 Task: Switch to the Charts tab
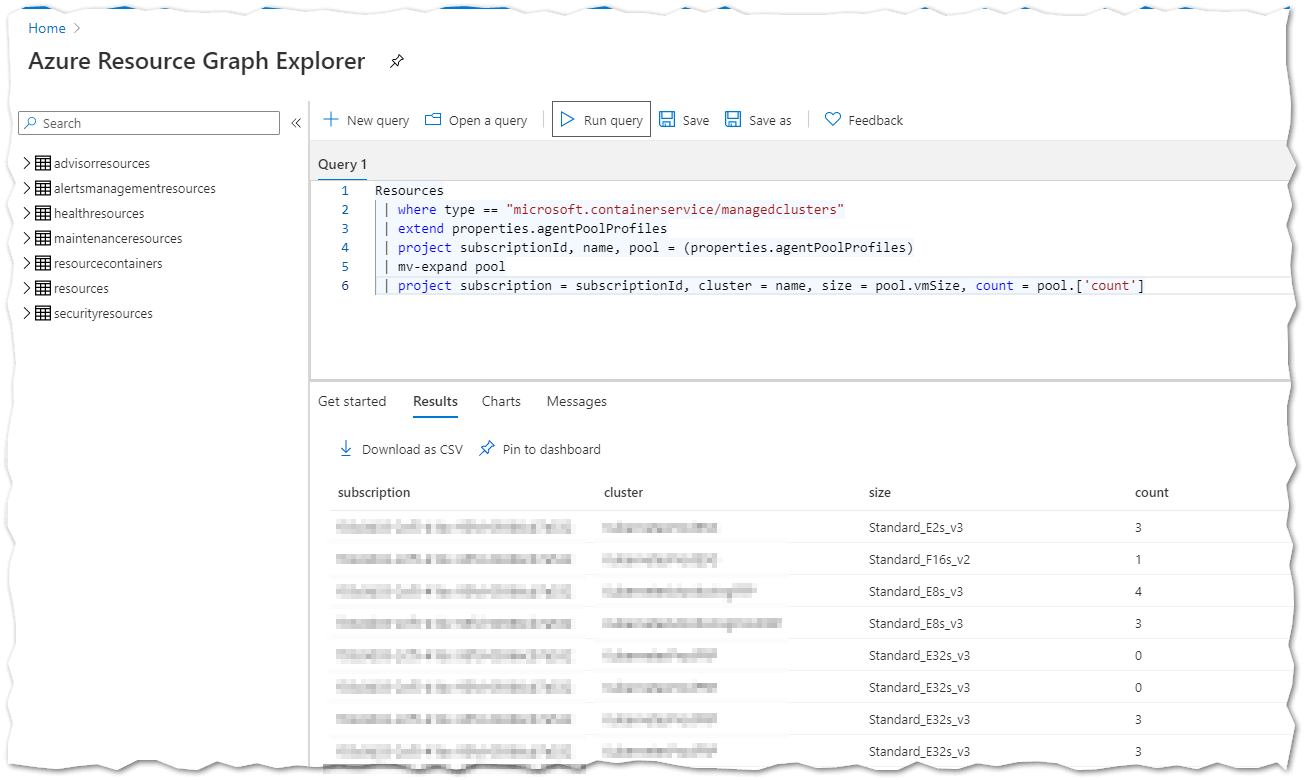point(501,401)
